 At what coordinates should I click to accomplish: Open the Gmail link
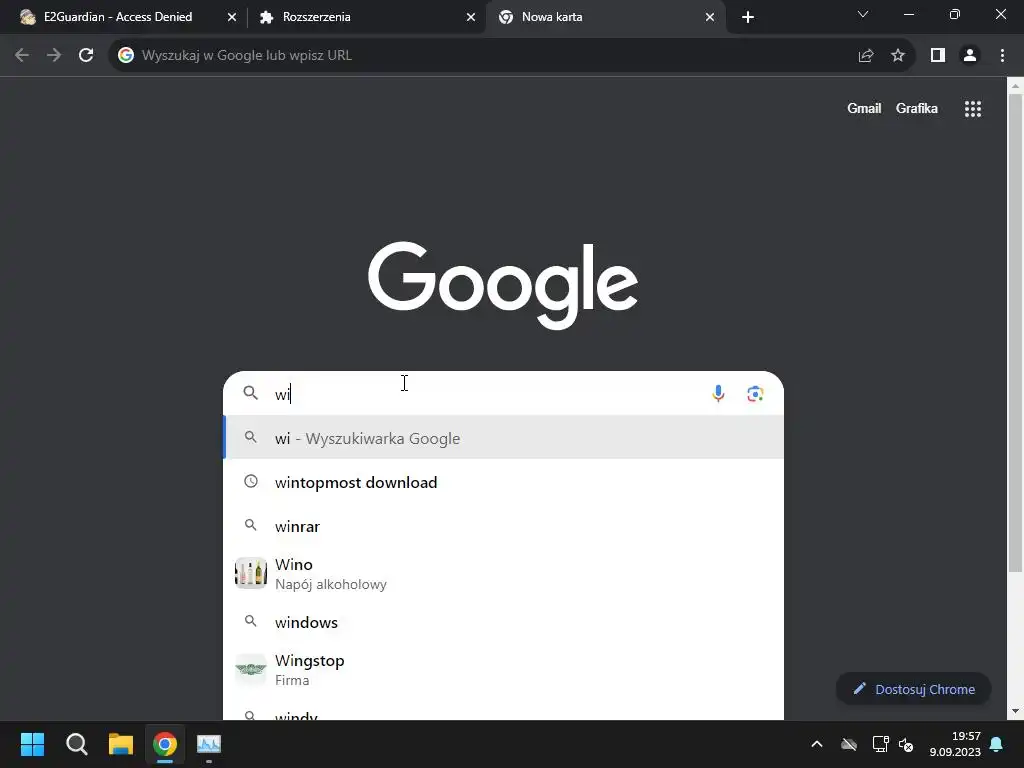[x=864, y=108]
